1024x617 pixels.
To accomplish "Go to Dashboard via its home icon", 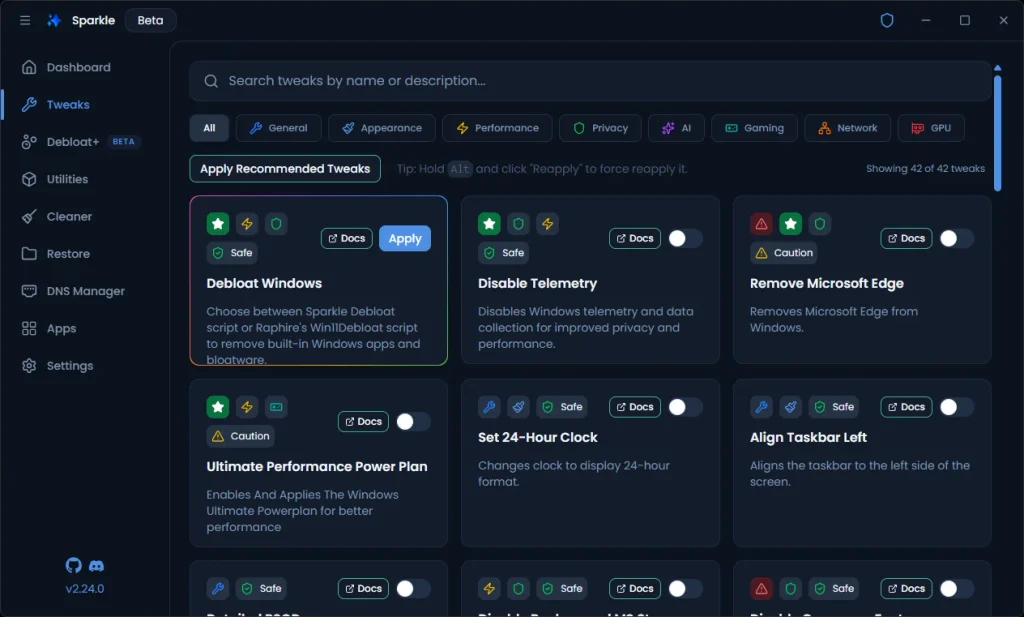I will tap(29, 67).
